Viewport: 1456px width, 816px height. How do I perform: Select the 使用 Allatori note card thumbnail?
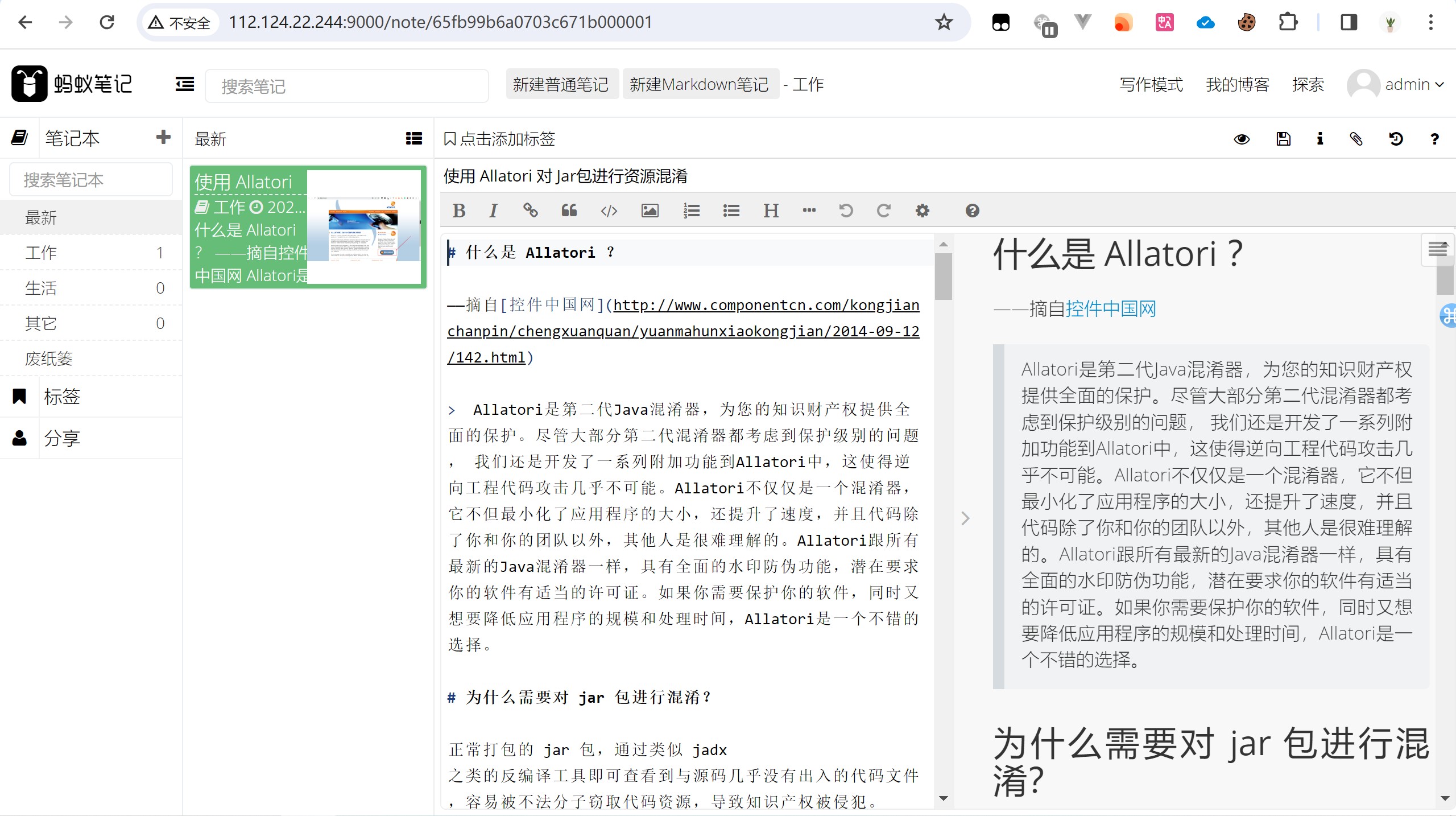[x=363, y=228]
